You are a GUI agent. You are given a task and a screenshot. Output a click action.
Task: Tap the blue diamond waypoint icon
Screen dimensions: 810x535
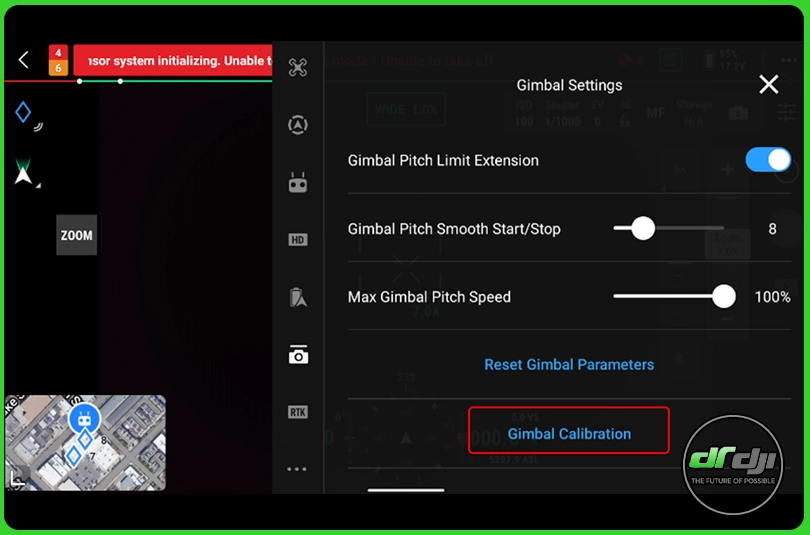click(x=23, y=113)
